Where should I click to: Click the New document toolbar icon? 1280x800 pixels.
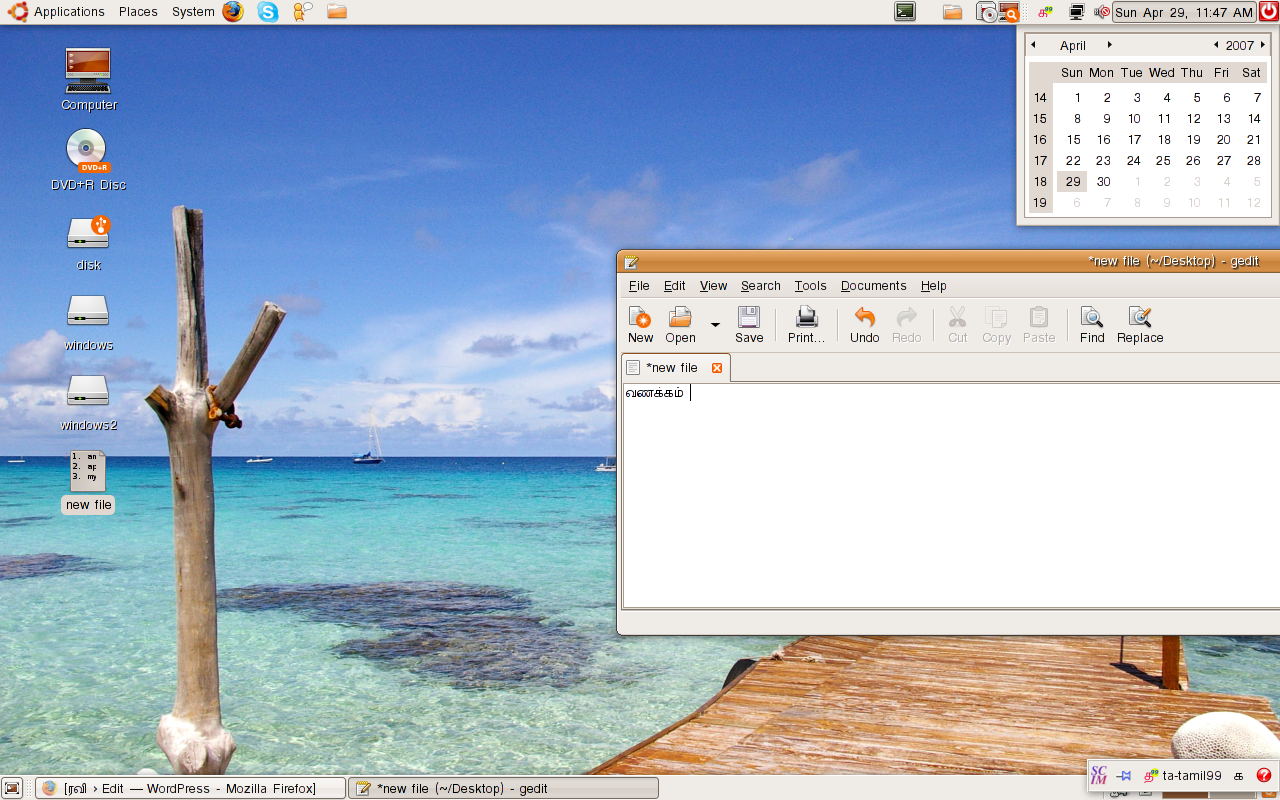pyautogui.click(x=640, y=324)
